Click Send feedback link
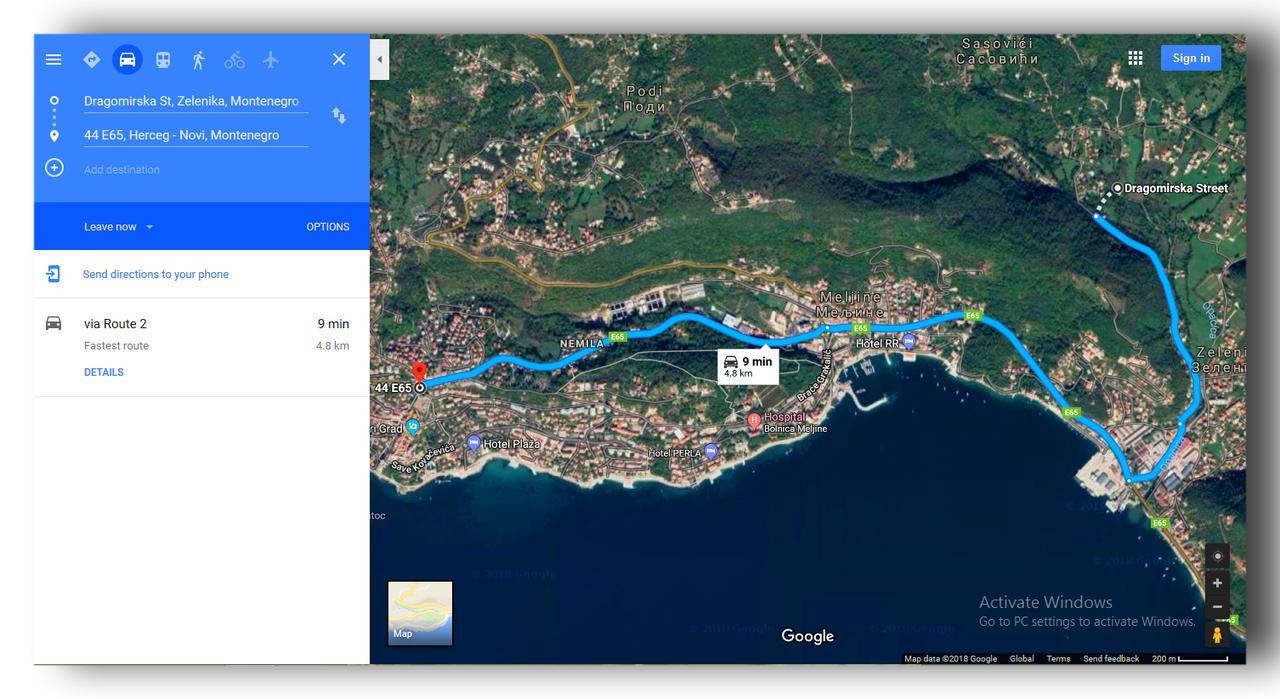The height and width of the screenshot is (699, 1280). (1111, 659)
